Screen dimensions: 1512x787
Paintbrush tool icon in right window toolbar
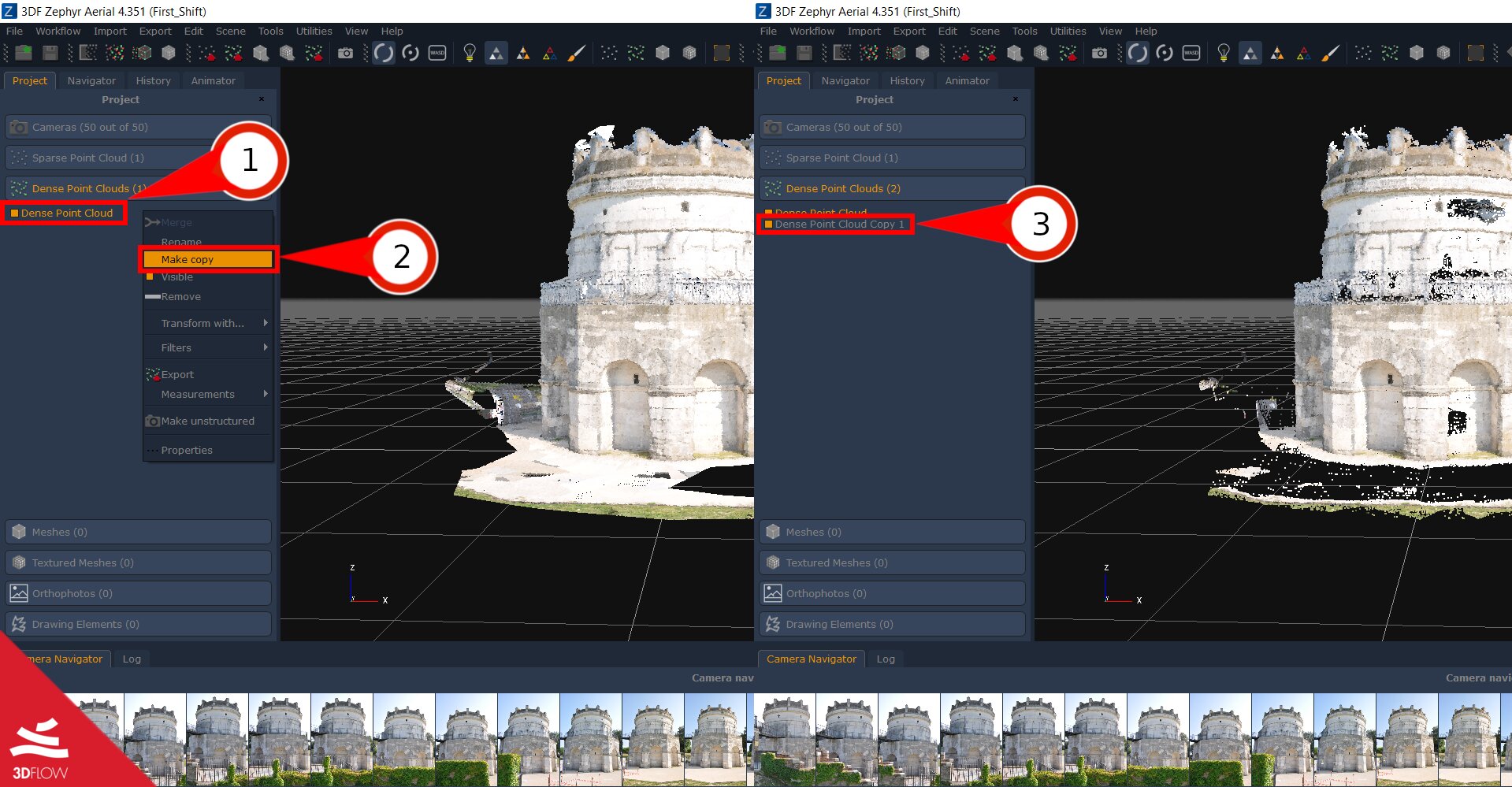(1331, 53)
